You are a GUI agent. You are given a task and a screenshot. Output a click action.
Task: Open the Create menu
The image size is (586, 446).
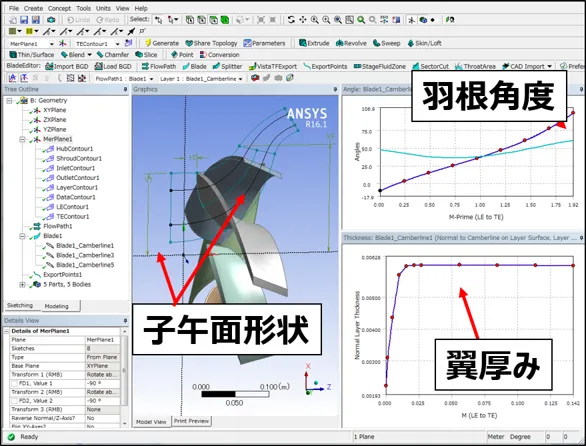(33, 8)
